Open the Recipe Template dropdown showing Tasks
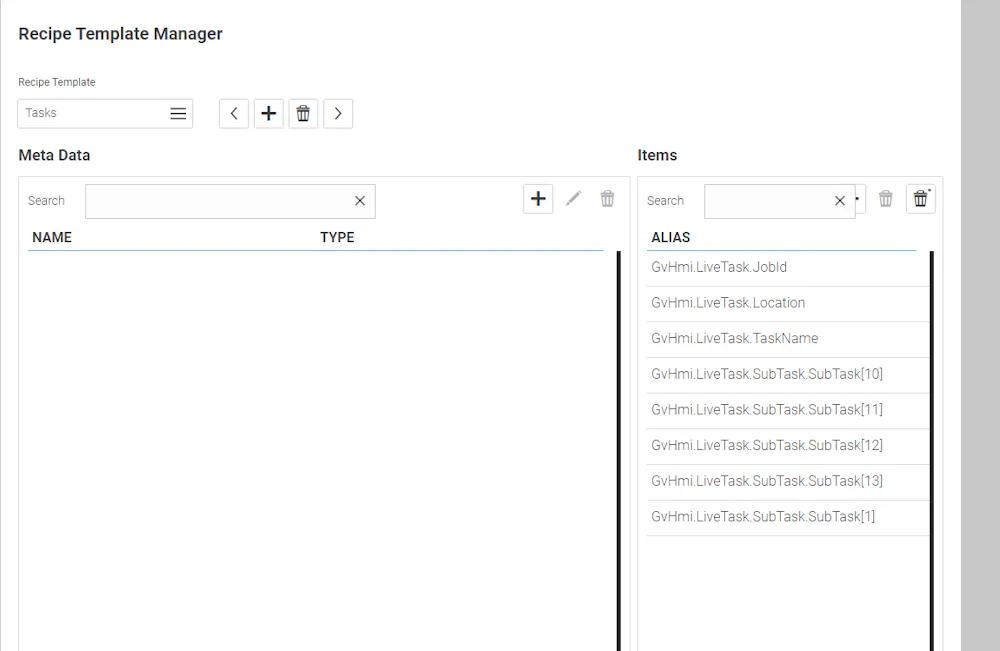The height and width of the screenshot is (651, 1000). coord(105,113)
